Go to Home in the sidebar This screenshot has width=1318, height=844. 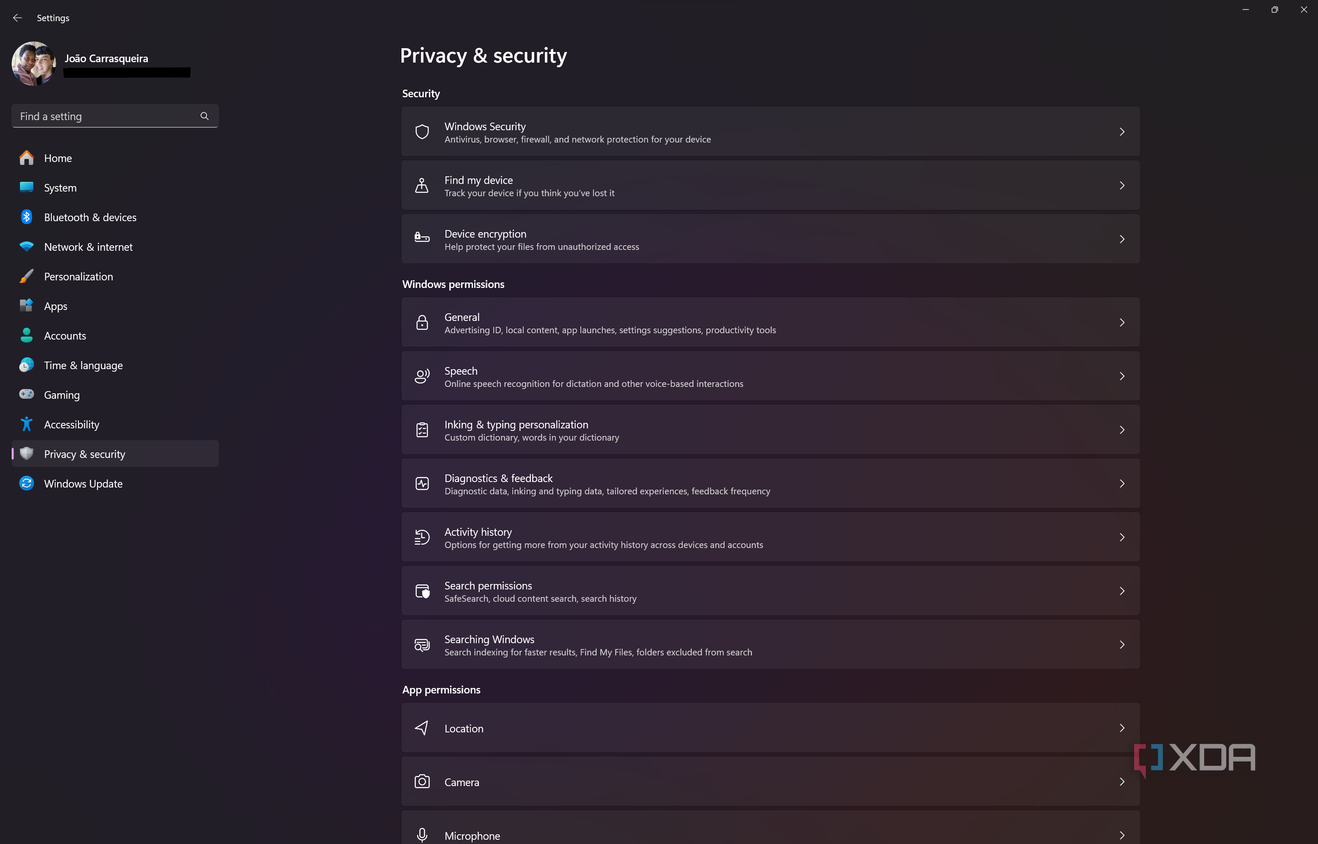click(x=115, y=158)
